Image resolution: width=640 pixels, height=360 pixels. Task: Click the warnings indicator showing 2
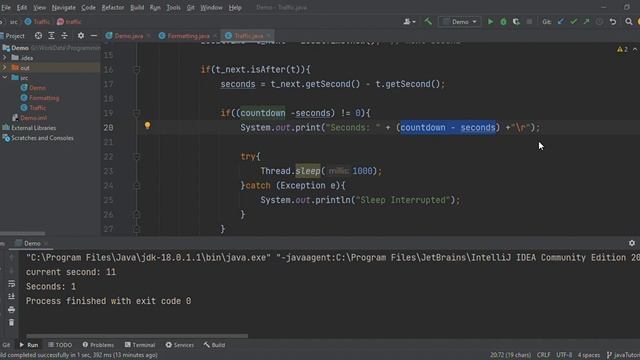623,49
